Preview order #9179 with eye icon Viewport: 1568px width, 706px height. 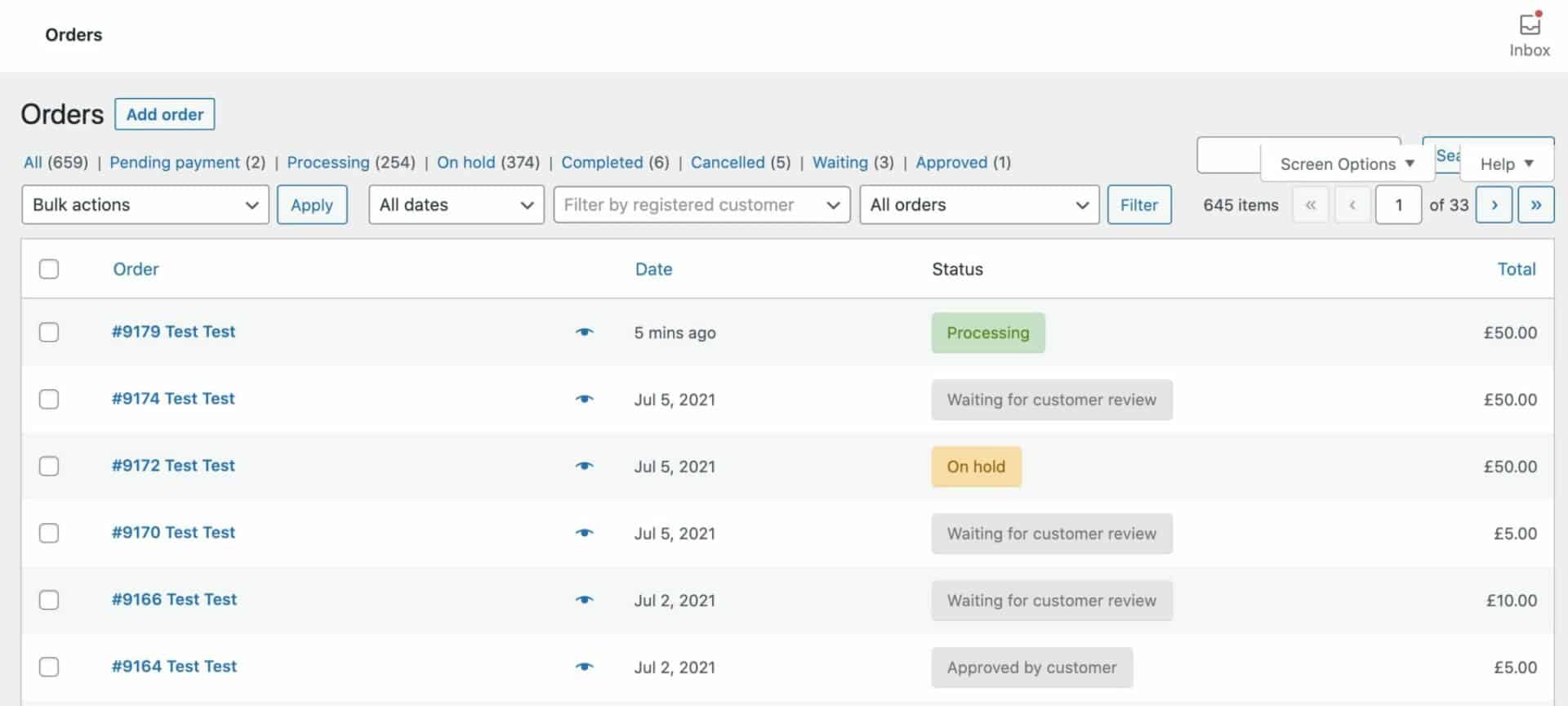pyautogui.click(x=584, y=332)
